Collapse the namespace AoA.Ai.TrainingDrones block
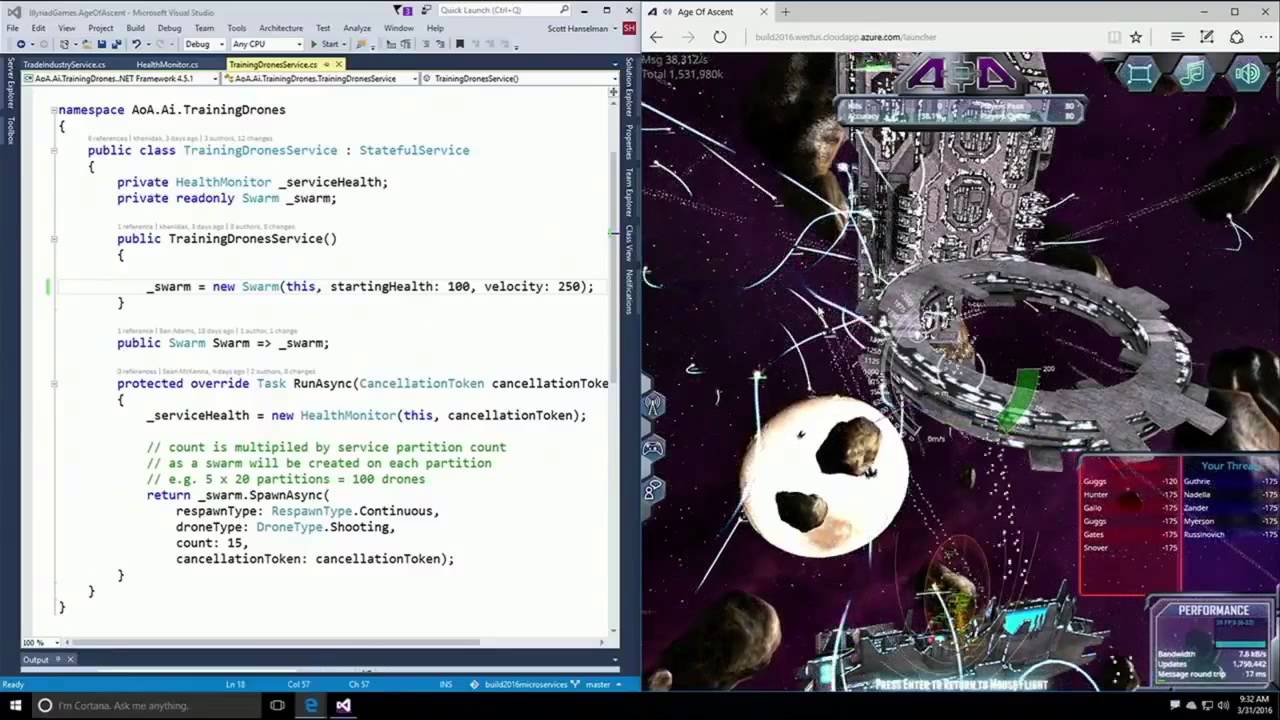This screenshot has height=720, width=1280. pos(54,110)
